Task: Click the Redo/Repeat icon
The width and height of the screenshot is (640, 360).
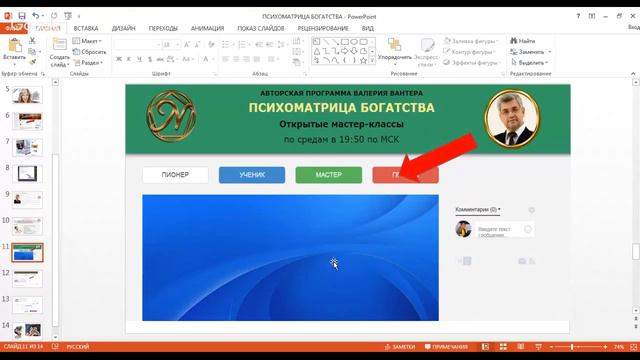Action: pyautogui.click(x=54, y=16)
